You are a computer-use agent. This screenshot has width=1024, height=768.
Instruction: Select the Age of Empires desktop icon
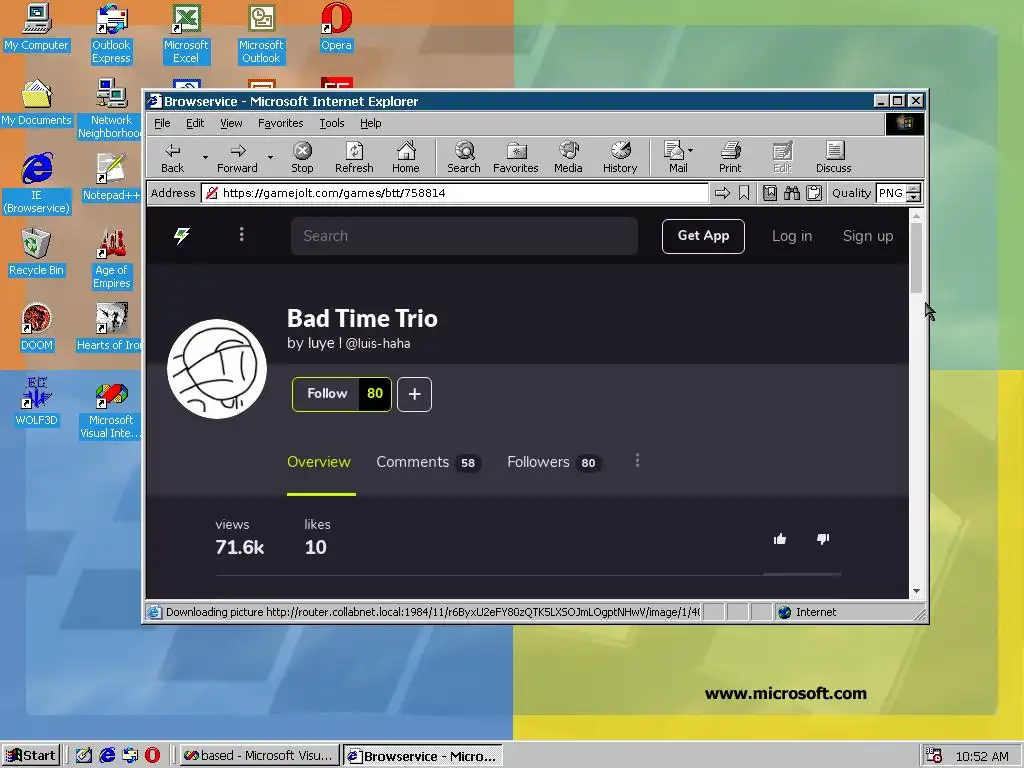[x=111, y=259]
